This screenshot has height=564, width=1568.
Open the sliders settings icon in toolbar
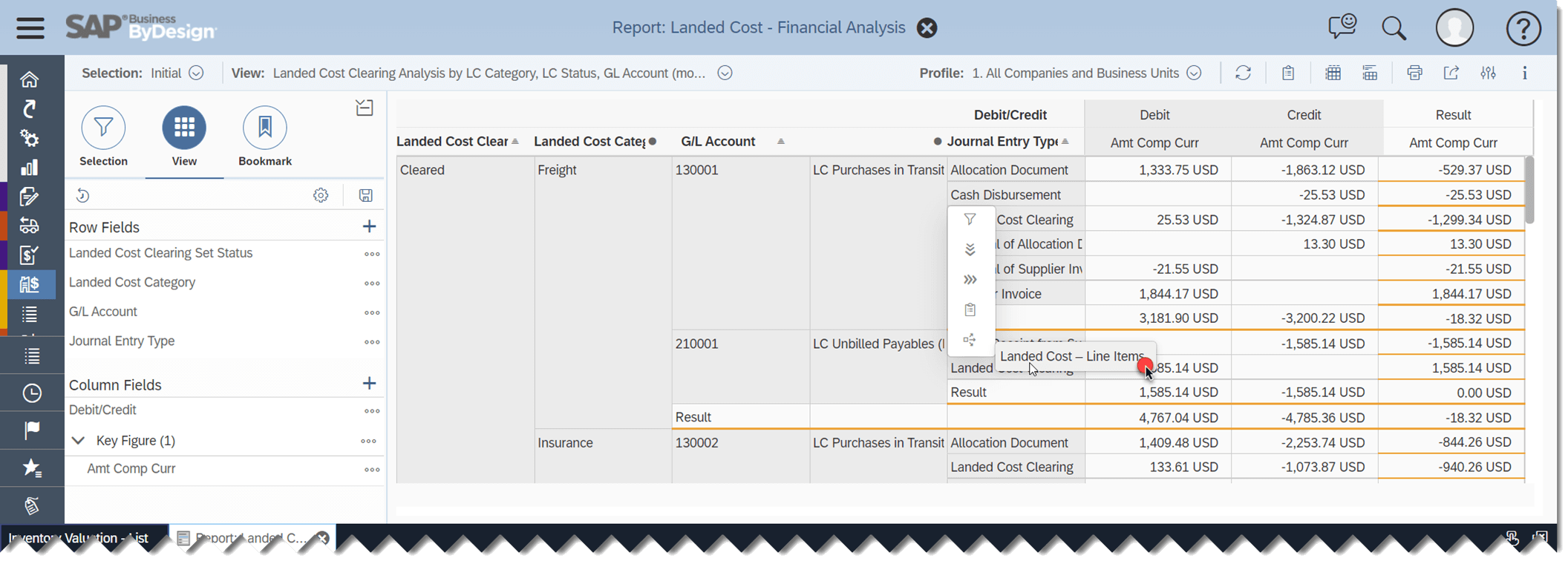click(x=1488, y=73)
